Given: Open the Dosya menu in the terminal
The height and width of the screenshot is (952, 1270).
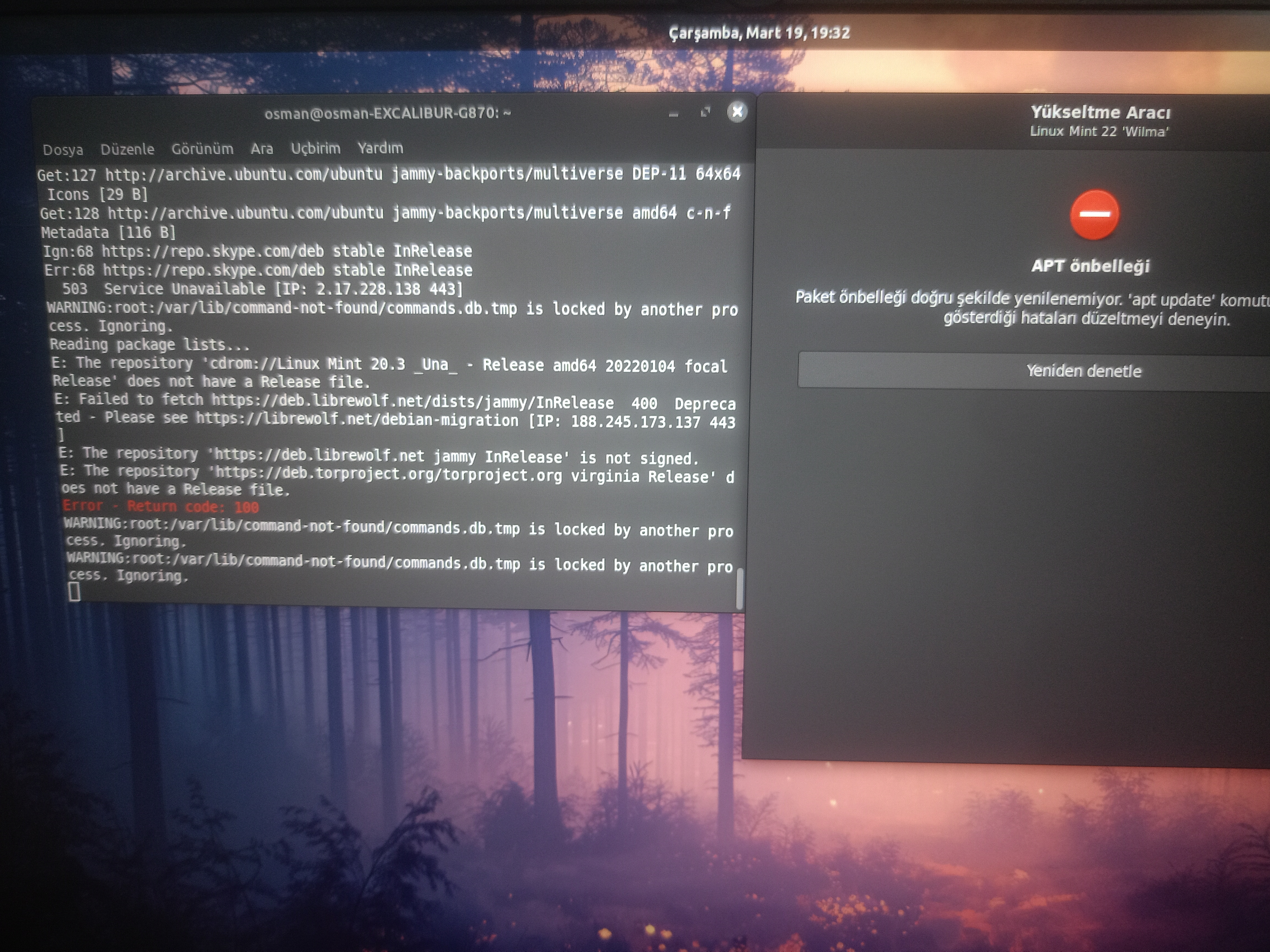Looking at the screenshot, I should point(63,150).
